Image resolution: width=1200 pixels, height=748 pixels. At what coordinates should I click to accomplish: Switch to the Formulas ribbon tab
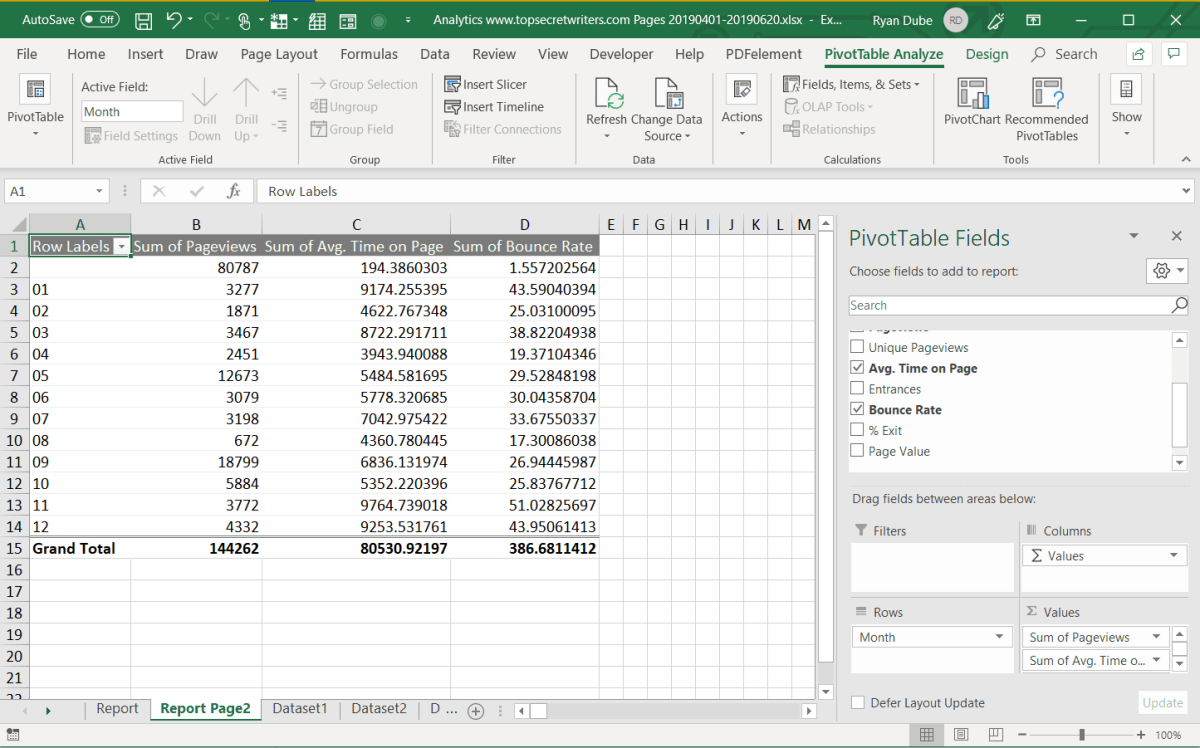tap(369, 54)
